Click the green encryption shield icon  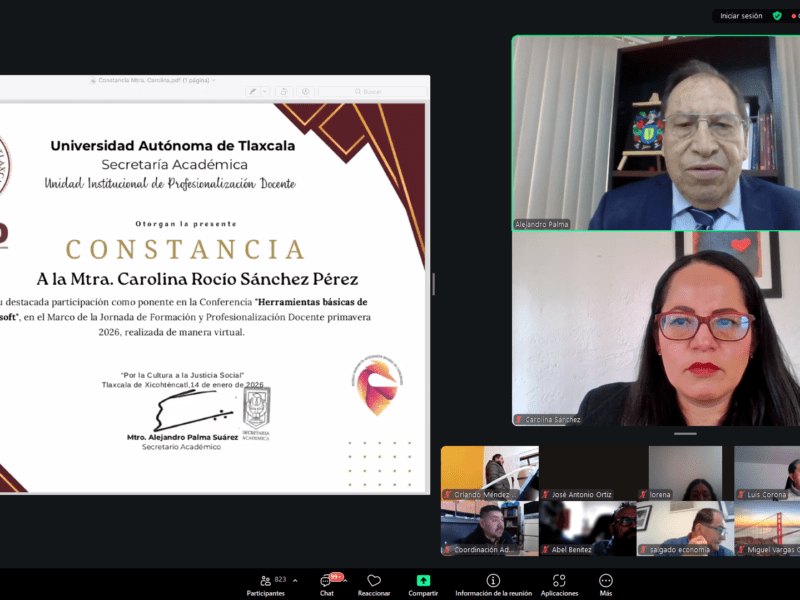coord(777,16)
